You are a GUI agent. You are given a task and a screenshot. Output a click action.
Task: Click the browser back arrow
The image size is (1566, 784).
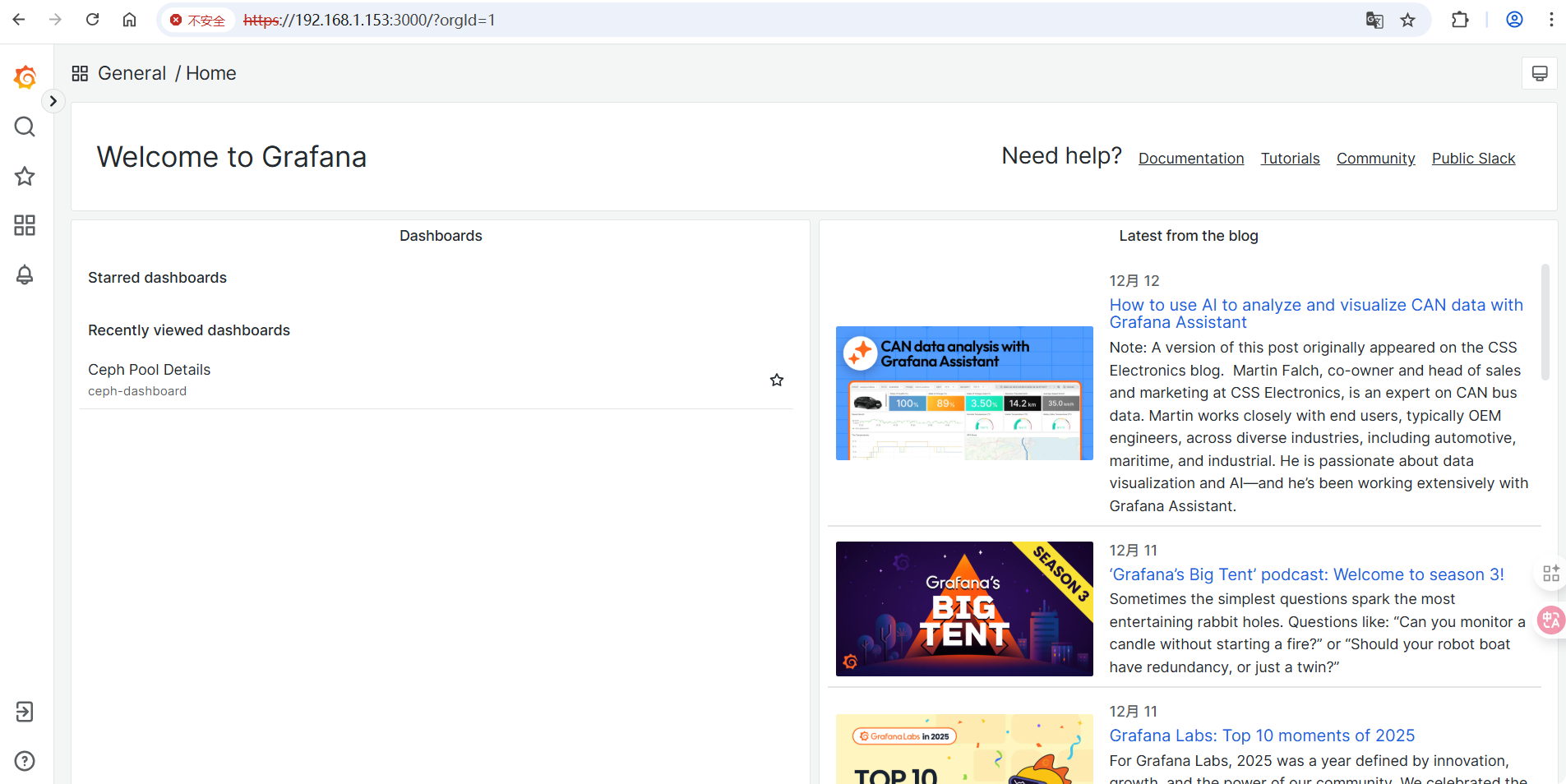[x=19, y=20]
